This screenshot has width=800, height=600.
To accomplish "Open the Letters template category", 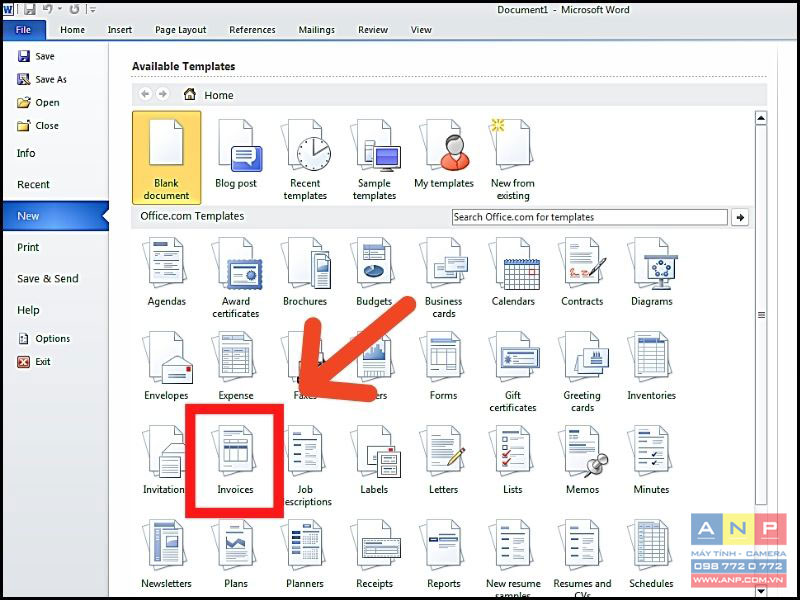I will click(x=443, y=461).
